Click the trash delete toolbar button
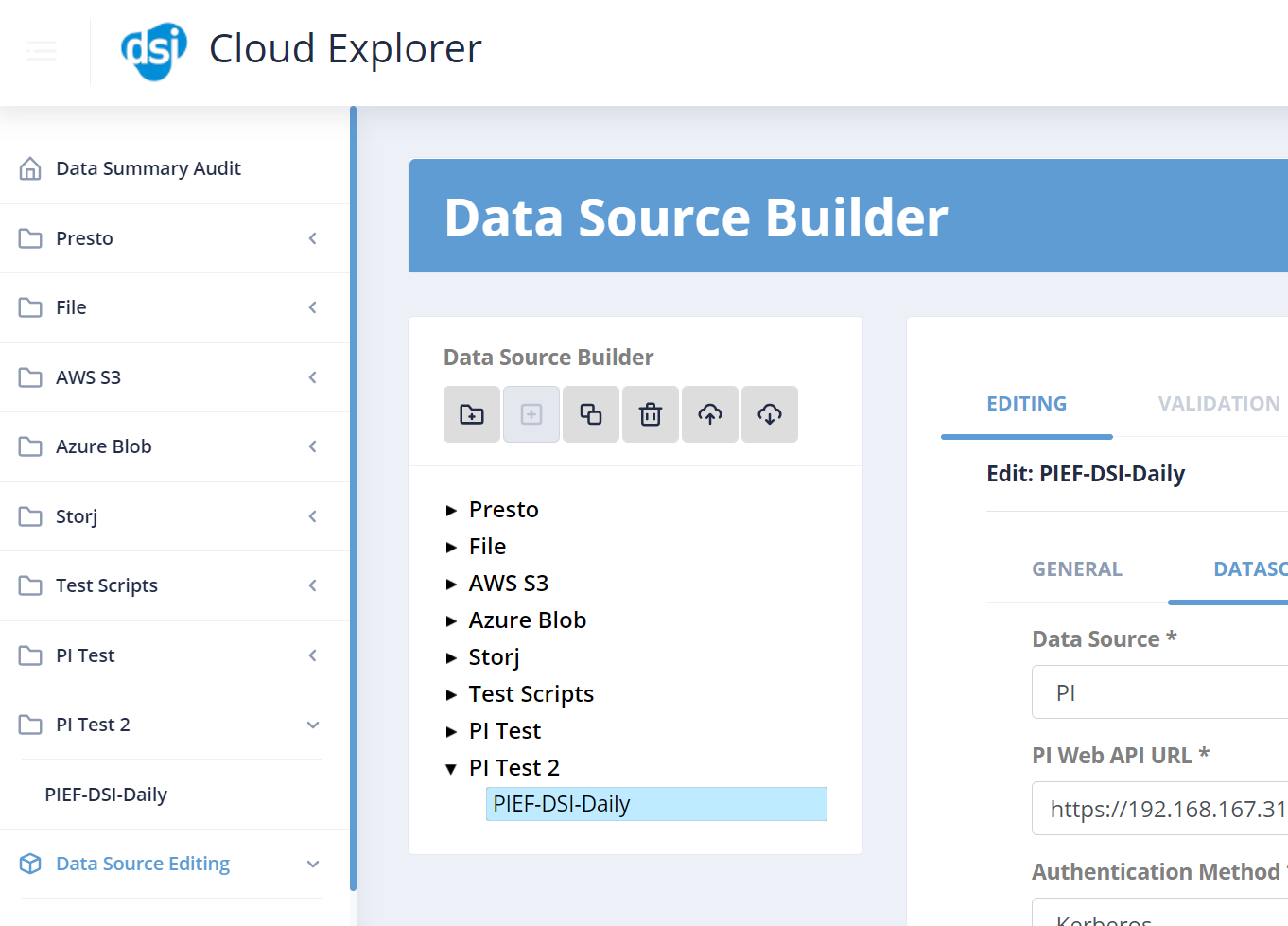This screenshot has width=1288, height=926. [651, 414]
